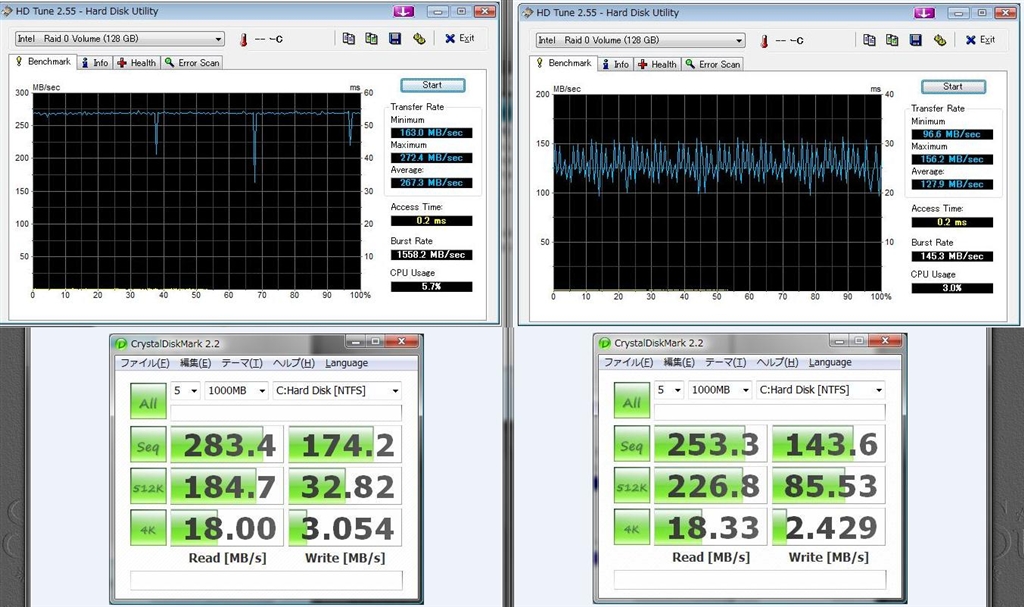1024x607 pixels.
Task: Run Seq test in right CrystalDiskMark window
Action: (x=632, y=446)
